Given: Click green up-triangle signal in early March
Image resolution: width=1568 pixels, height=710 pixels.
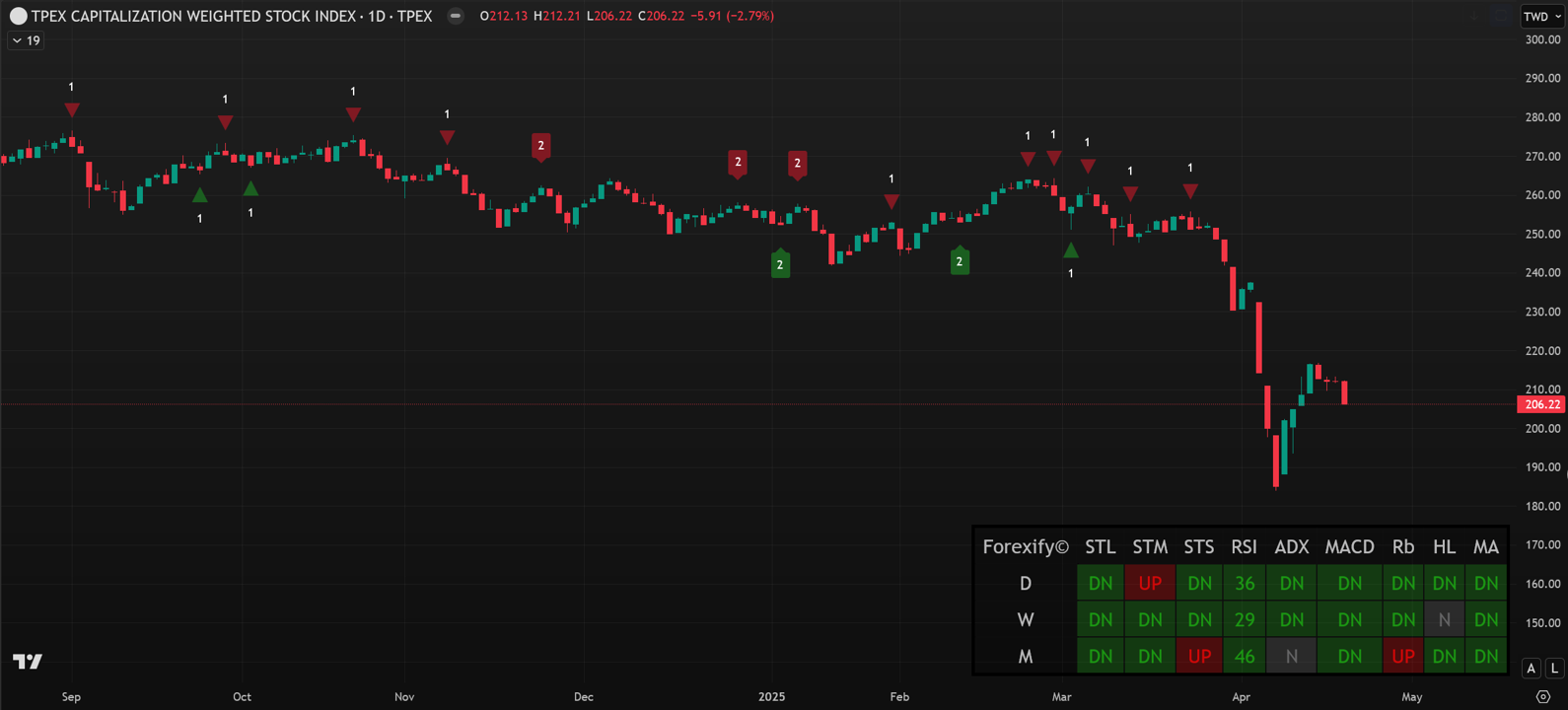Looking at the screenshot, I should click(1071, 250).
